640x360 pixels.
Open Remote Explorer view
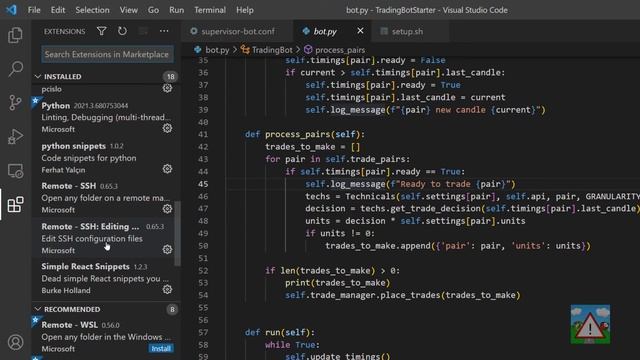(16, 171)
